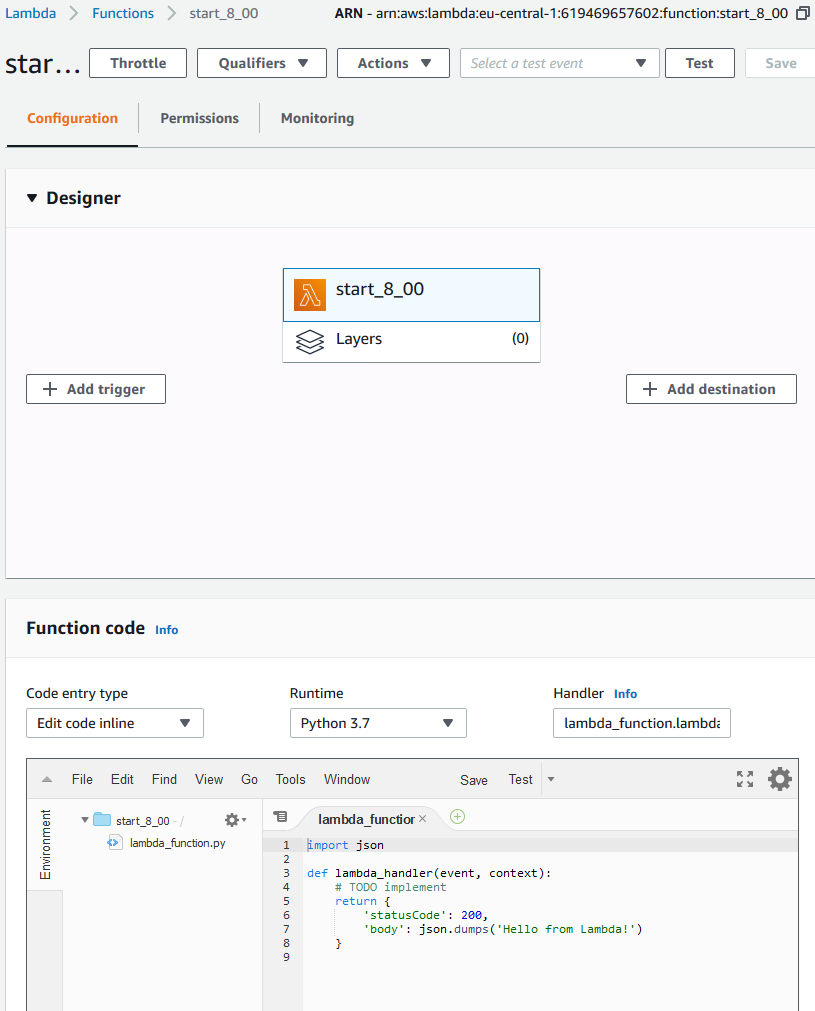Copy the function ARN with the copy icon

[803, 13]
